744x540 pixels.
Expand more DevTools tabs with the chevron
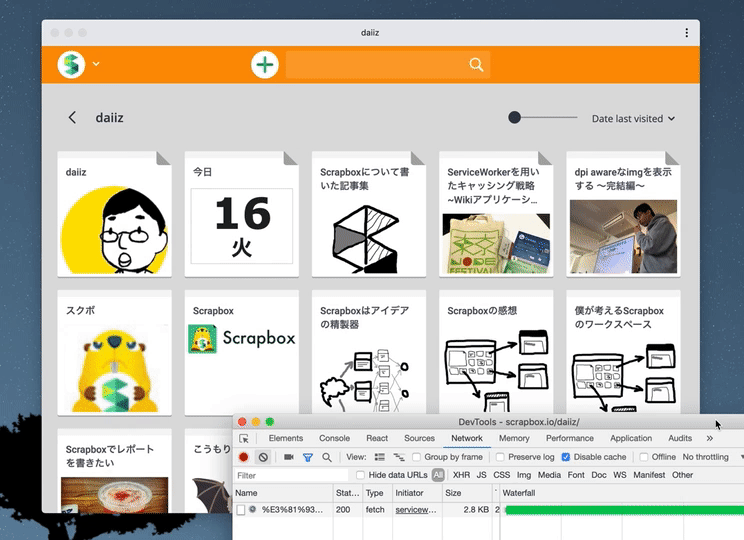click(x=709, y=438)
